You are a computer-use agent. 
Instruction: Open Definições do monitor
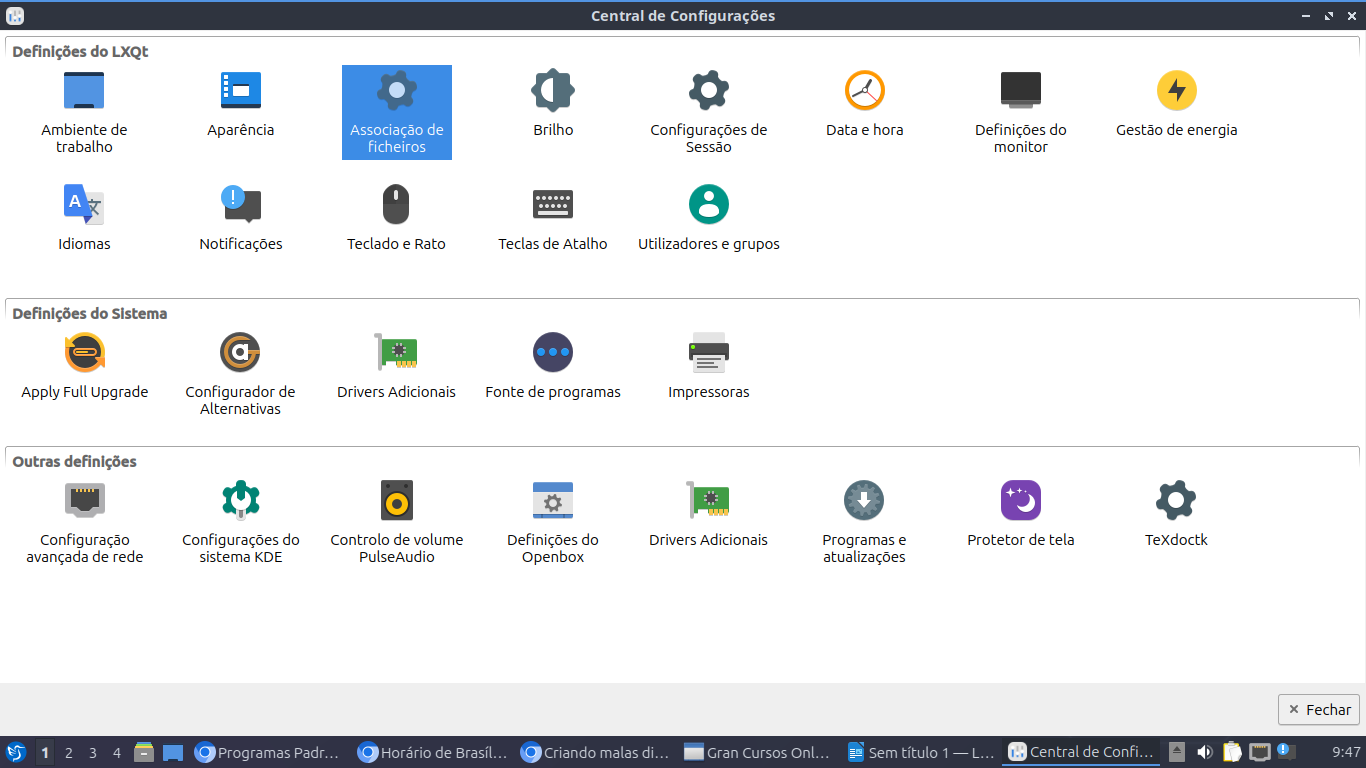(1021, 112)
